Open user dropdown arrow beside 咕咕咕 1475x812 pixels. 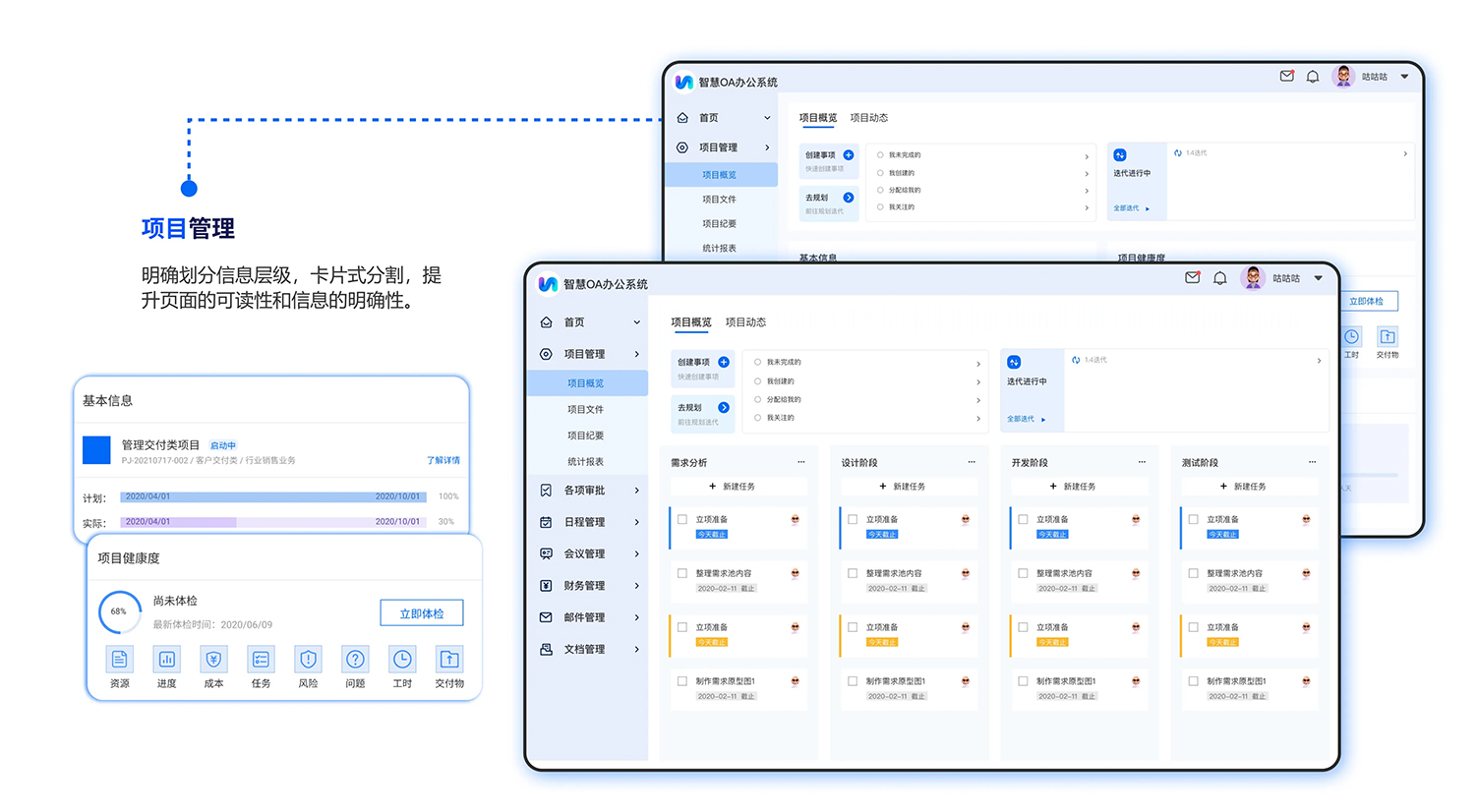click(x=1319, y=278)
